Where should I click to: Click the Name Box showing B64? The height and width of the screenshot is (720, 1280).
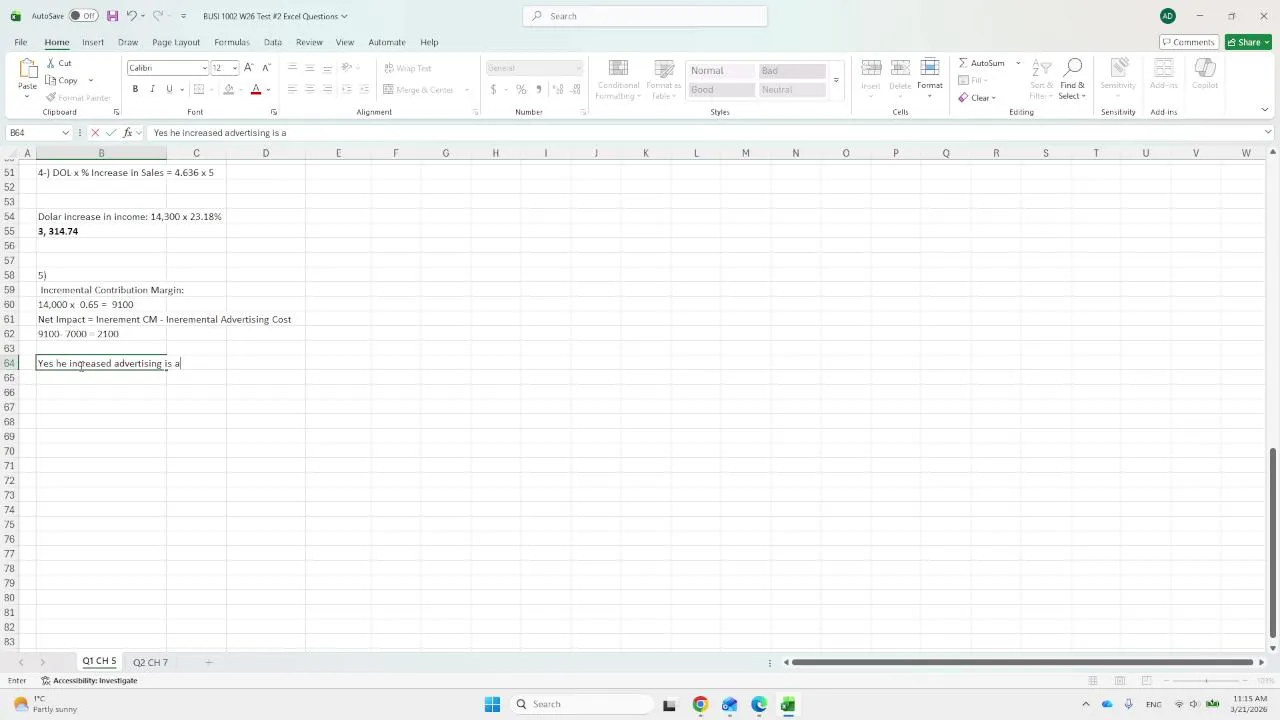pos(34,133)
